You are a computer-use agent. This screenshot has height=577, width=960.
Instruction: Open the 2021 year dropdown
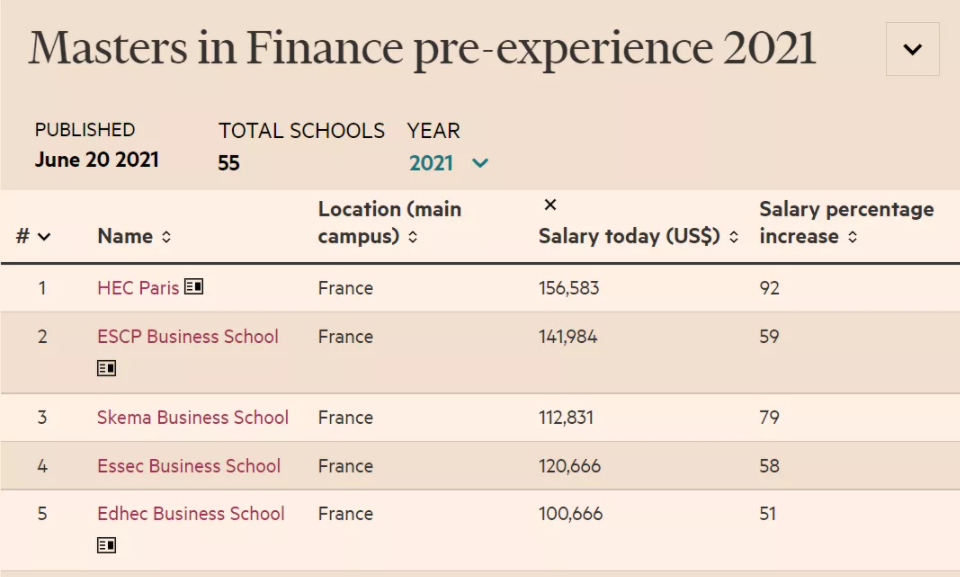coord(449,163)
